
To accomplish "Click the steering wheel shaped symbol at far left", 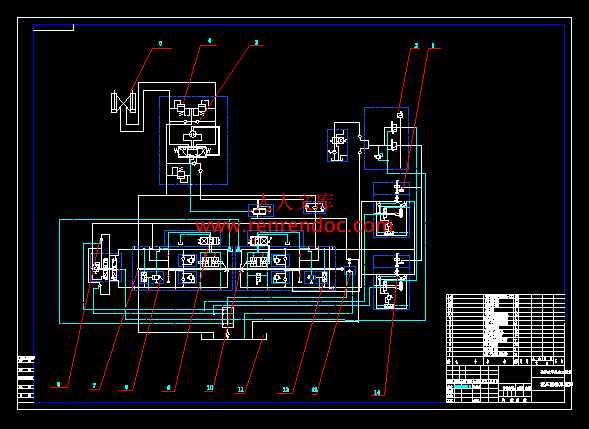I will tap(105, 264).
